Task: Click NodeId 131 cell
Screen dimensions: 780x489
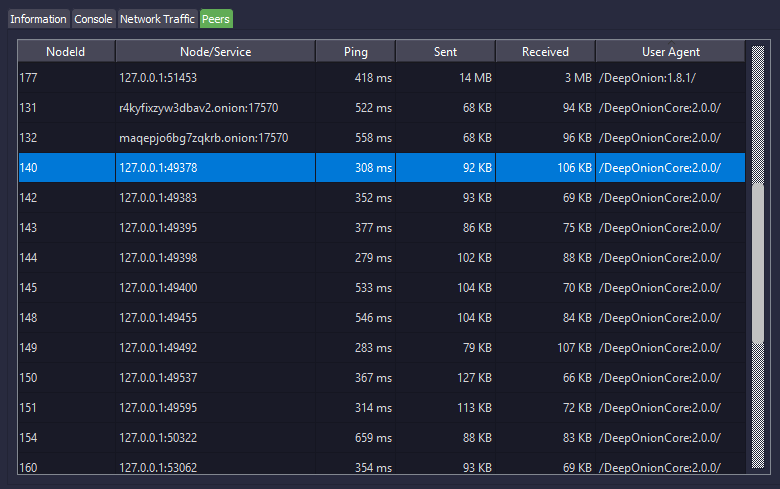Action: 66,108
